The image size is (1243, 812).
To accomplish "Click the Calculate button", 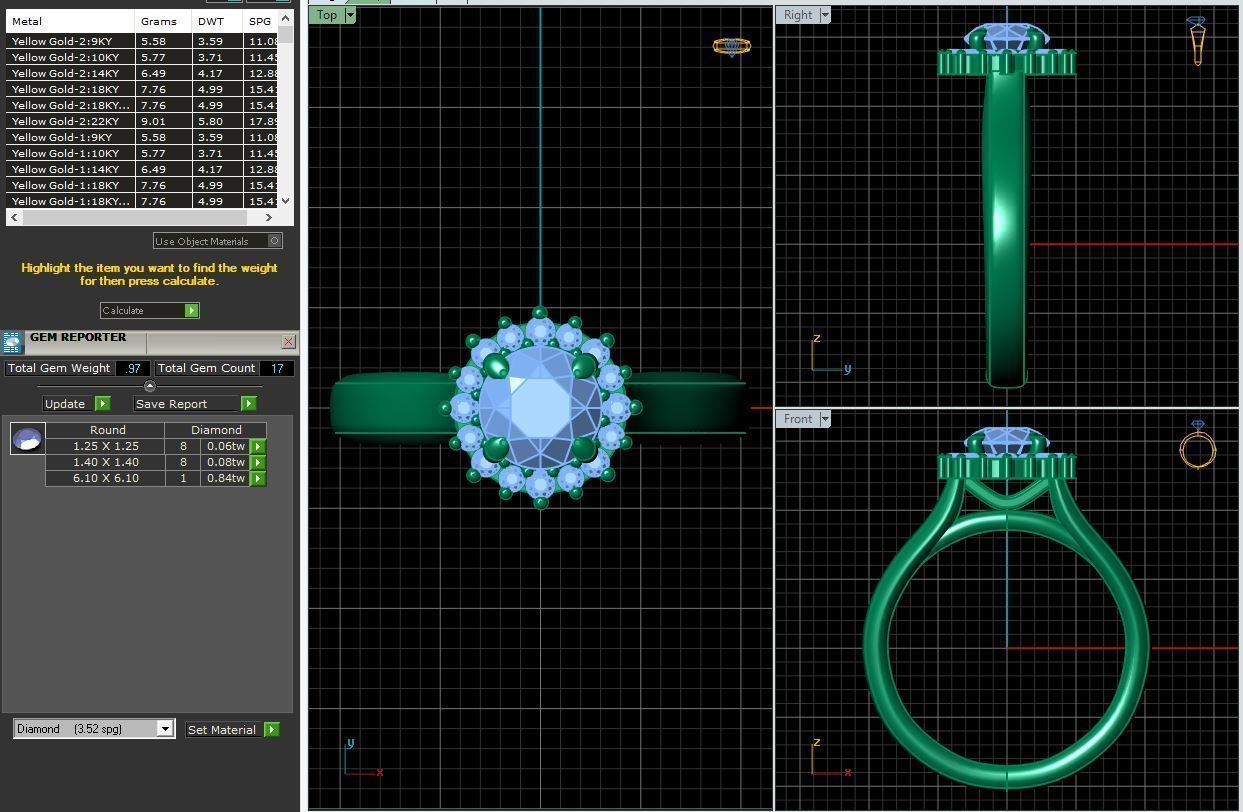I will point(141,310).
